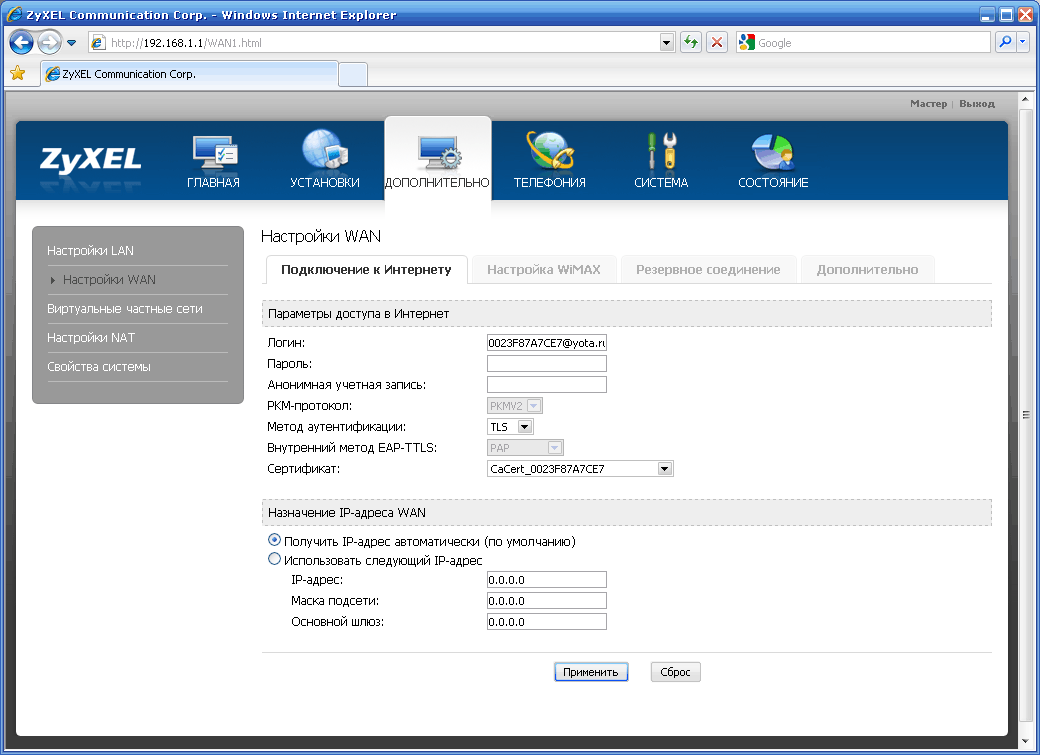Select 'Использовать следующий IP-адрес' radio option
This screenshot has height=755, width=1040.
tap(274, 559)
